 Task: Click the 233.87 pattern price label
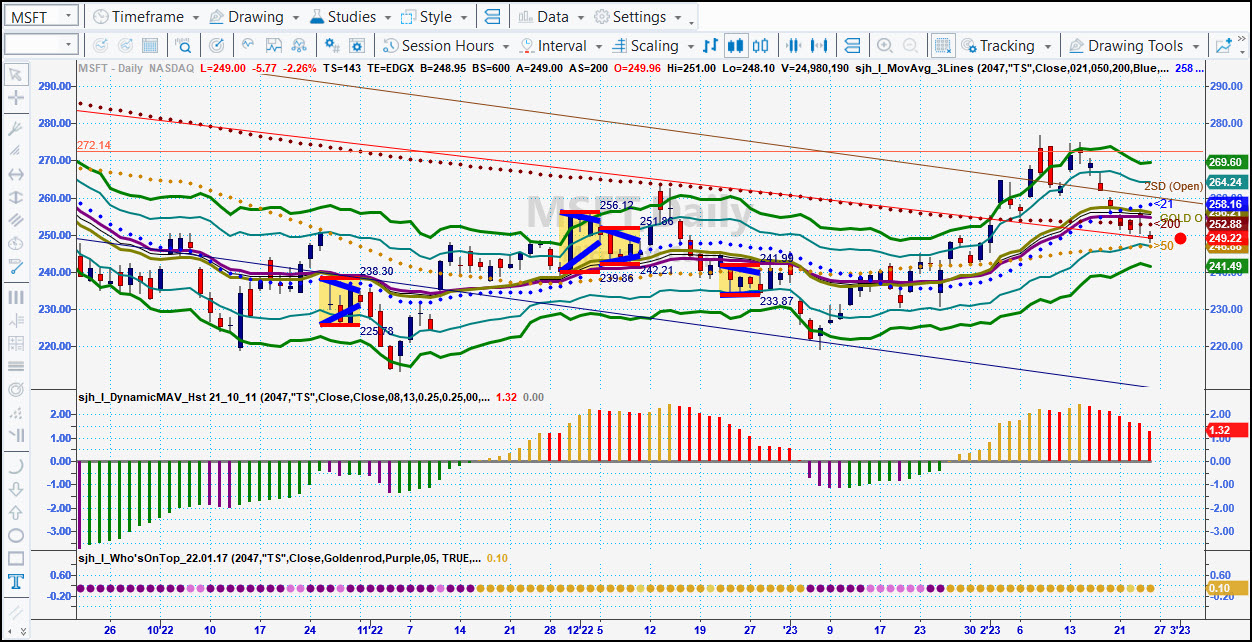[x=776, y=301]
